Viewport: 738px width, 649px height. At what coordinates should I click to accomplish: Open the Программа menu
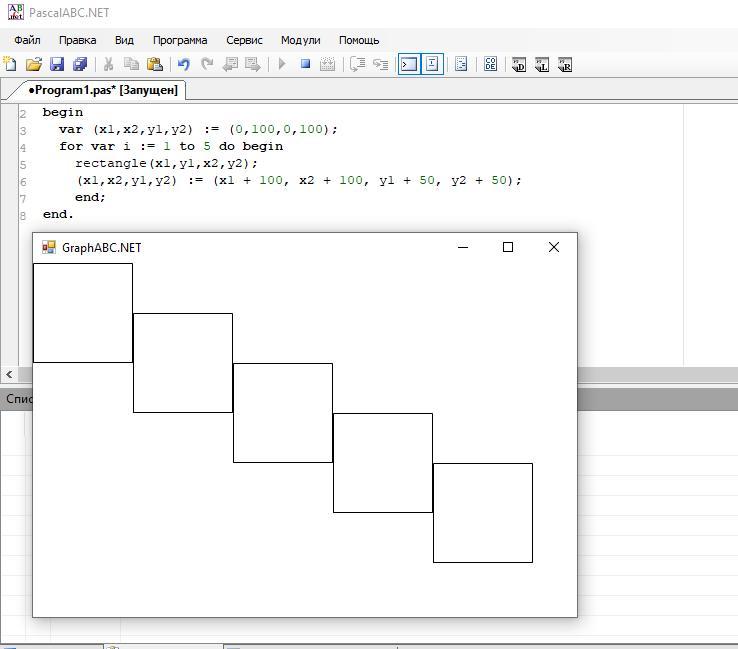(180, 40)
